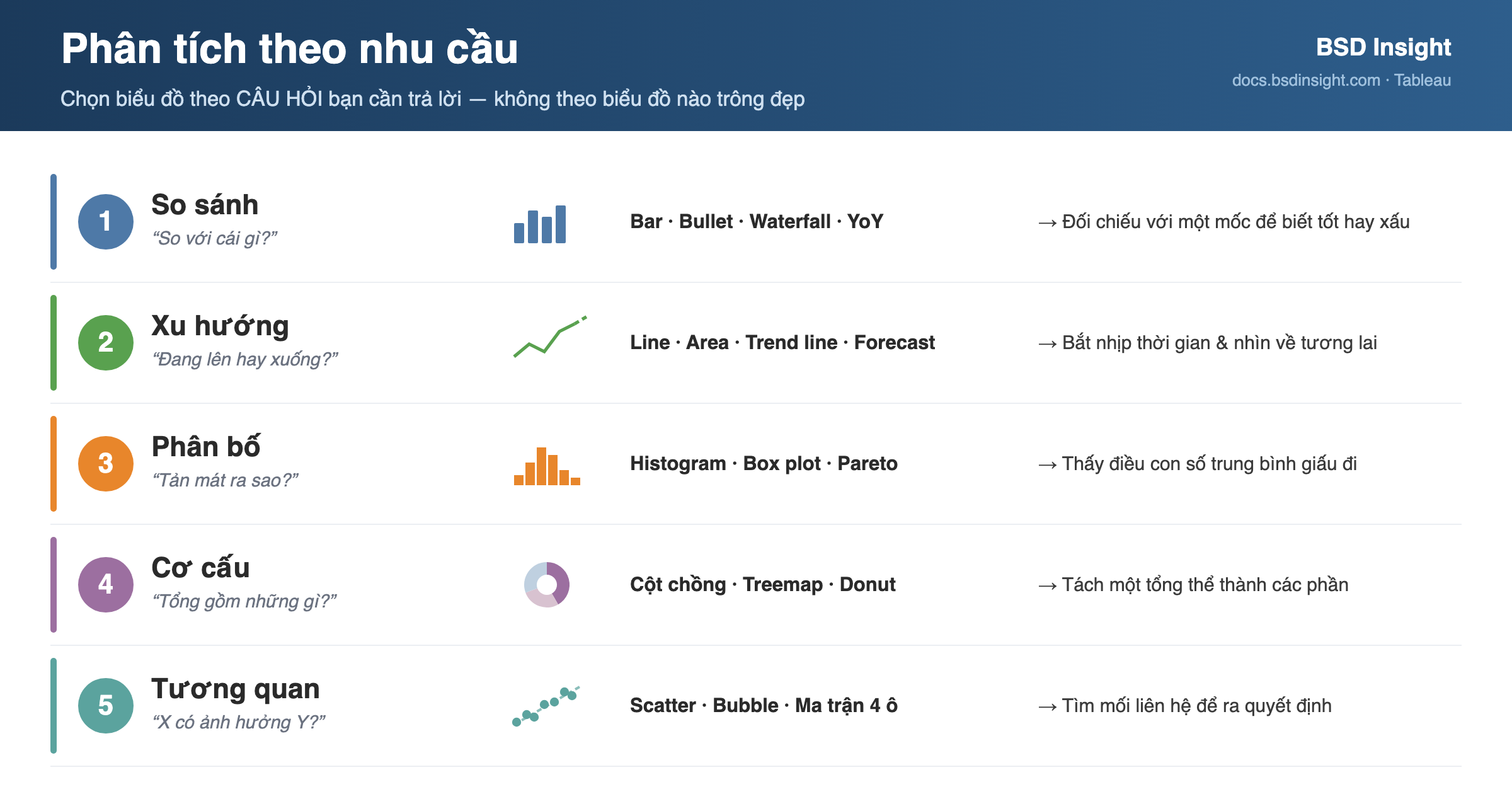
Task: Click the Phân tích theo nhu cầu title
Action: tap(290, 49)
